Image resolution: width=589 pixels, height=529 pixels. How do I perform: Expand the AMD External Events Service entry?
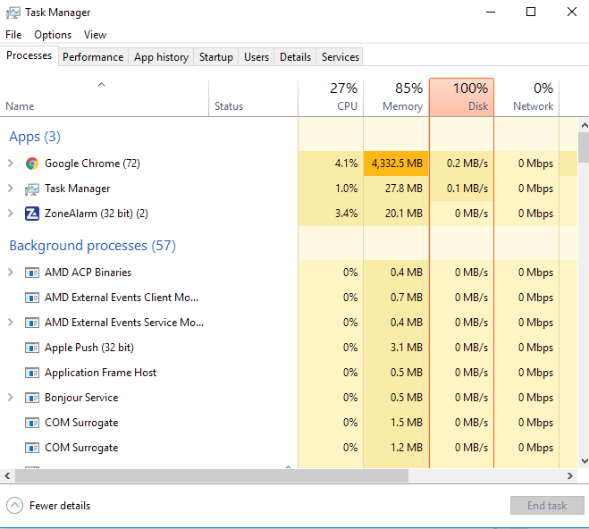coord(11,322)
